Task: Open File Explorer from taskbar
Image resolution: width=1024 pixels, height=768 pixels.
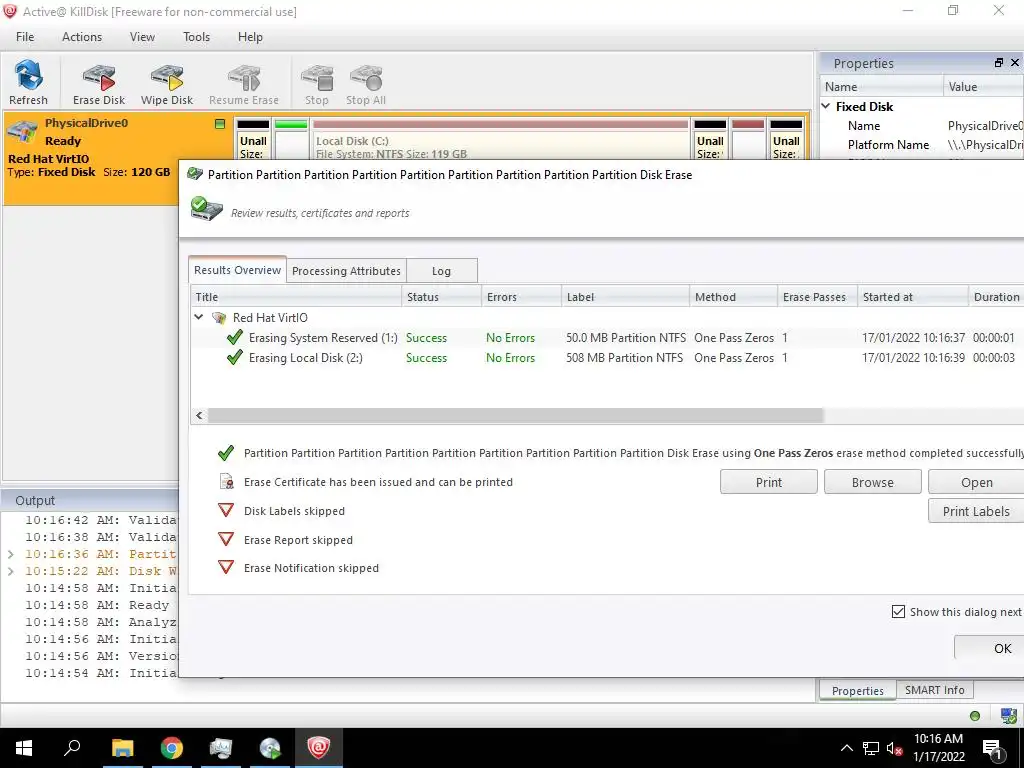Action: (x=122, y=748)
